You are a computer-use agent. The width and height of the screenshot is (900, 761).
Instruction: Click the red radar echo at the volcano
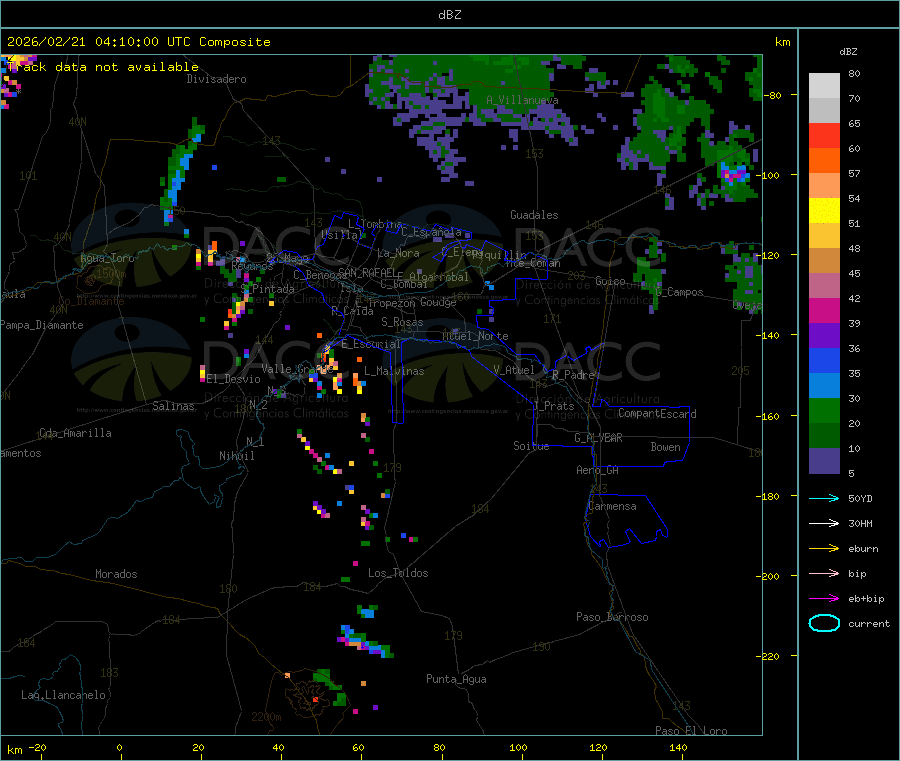click(x=315, y=700)
